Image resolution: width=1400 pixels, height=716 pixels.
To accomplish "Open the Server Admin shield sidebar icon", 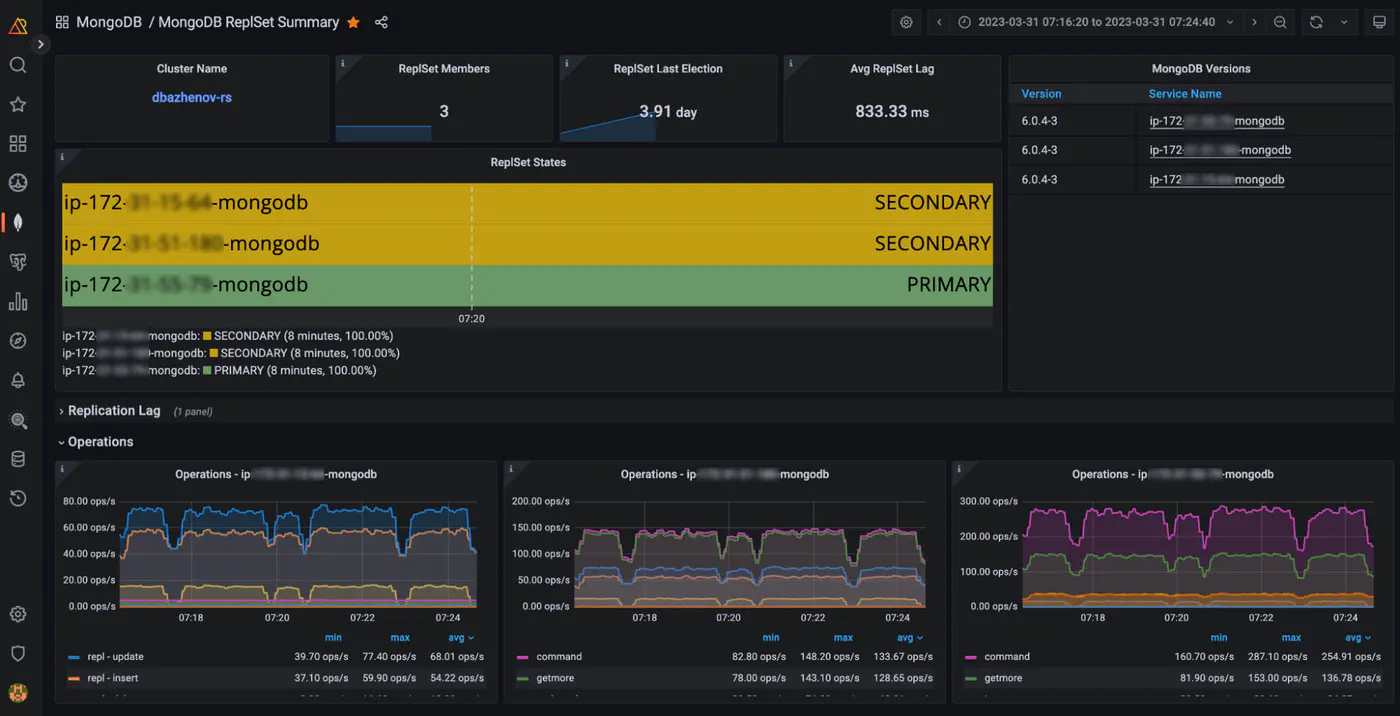I will tap(17, 653).
